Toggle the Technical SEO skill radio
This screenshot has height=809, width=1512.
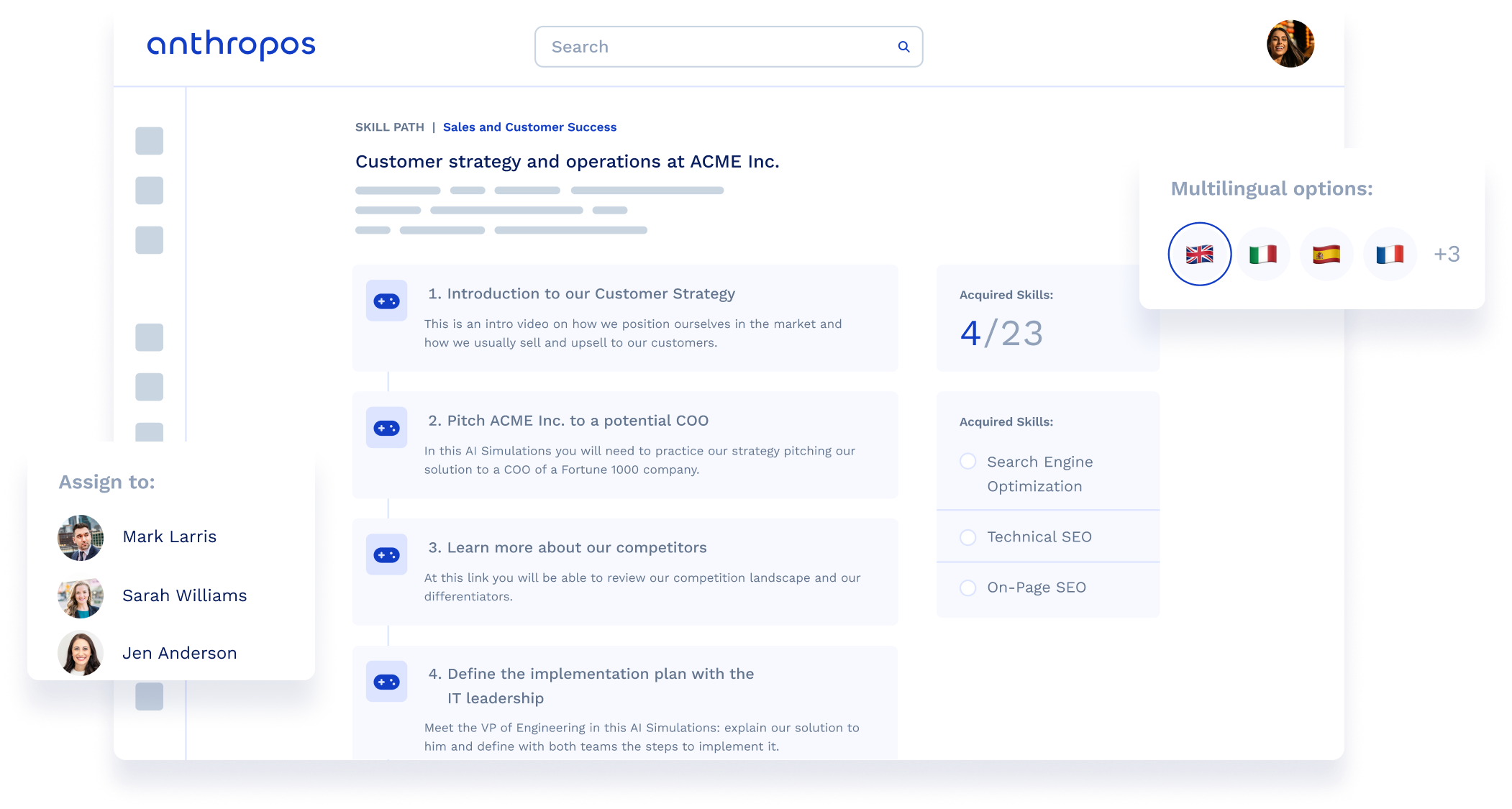point(968,537)
